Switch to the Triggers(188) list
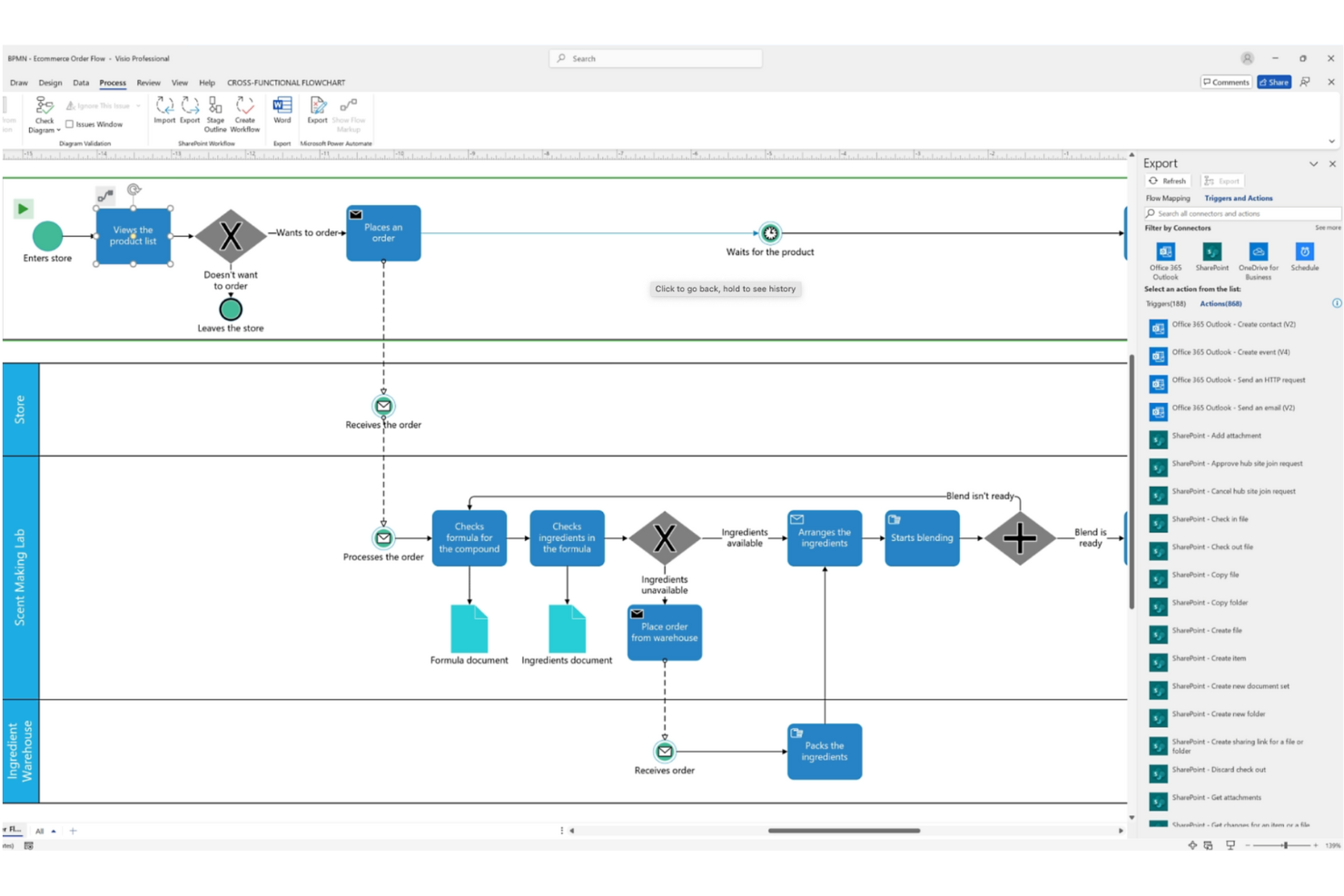Screen dimensions: 1344x896 1166,304
